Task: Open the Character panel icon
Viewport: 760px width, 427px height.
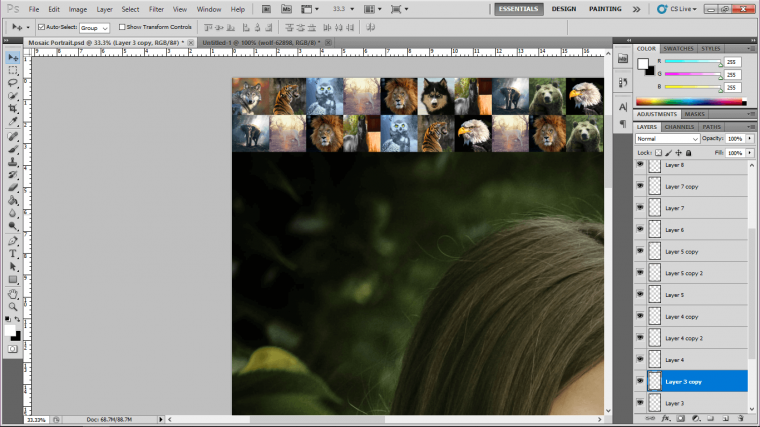Action: point(623,107)
